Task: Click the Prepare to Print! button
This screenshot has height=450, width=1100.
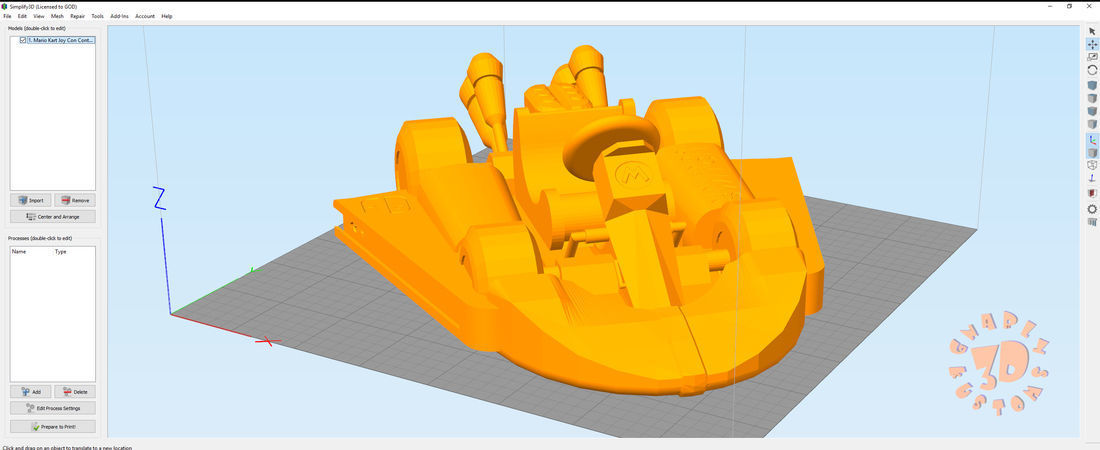Action: (x=53, y=426)
